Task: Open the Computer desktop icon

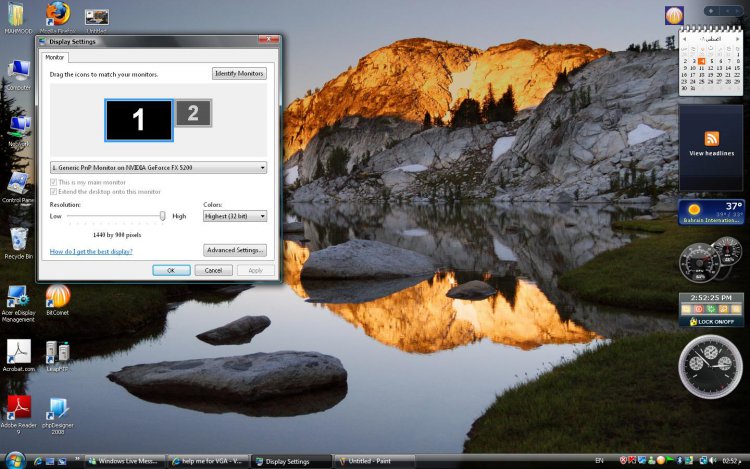Action: (19, 75)
